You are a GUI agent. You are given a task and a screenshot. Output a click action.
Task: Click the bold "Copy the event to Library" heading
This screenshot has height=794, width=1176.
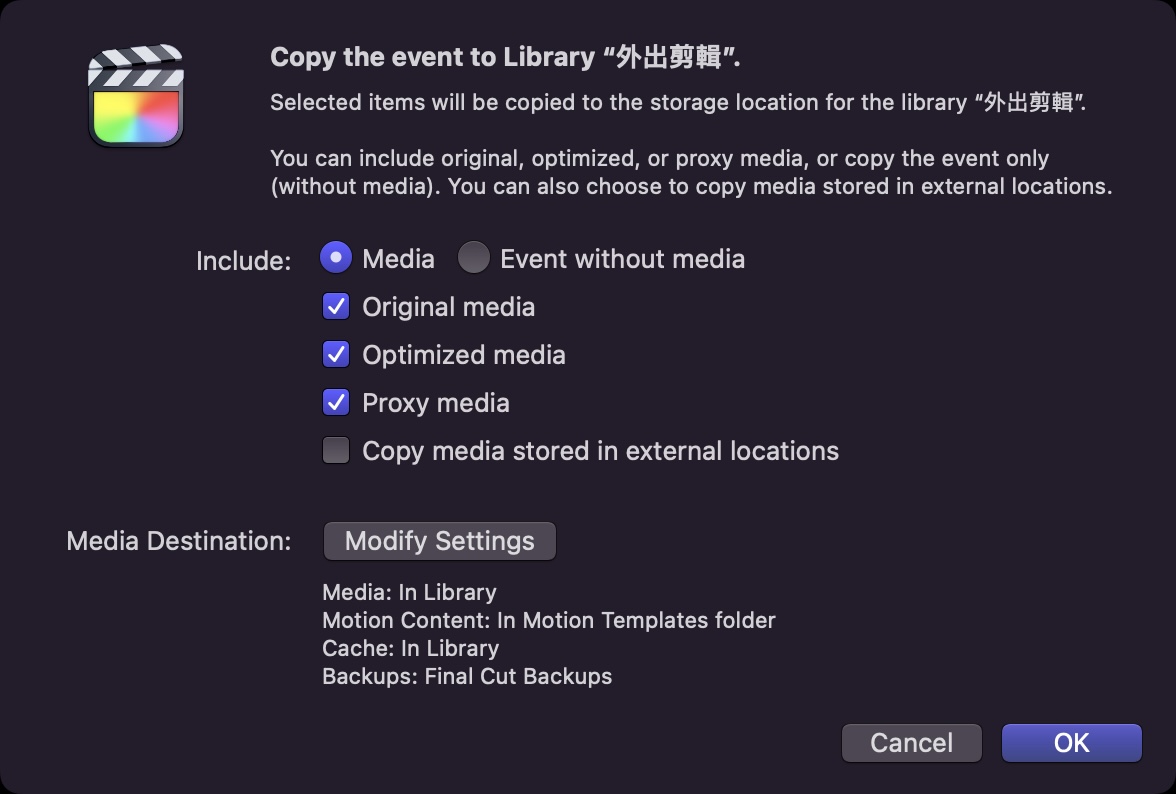[x=505, y=57]
